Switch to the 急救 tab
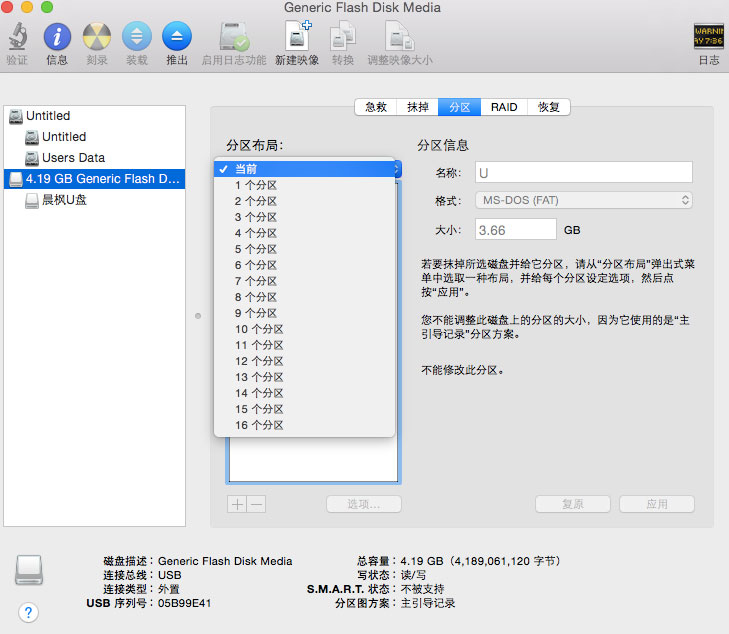 tap(376, 107)
